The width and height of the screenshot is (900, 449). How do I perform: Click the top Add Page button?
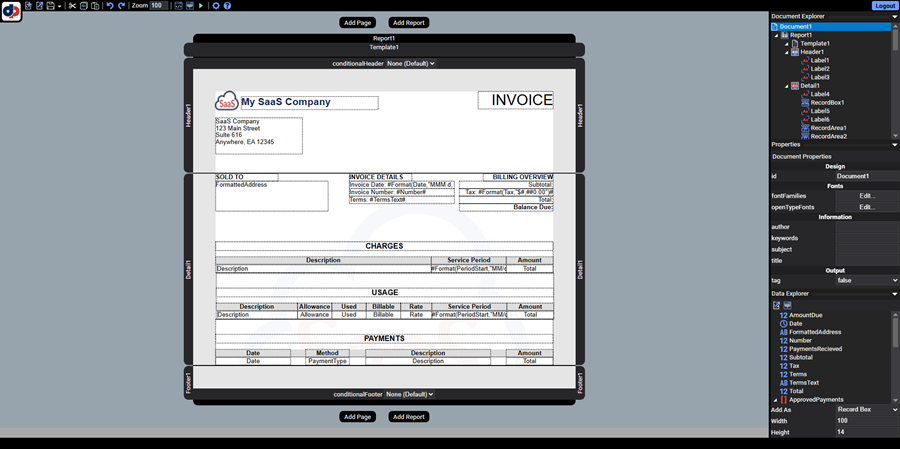pyautogui.click(x=357, y=22)
